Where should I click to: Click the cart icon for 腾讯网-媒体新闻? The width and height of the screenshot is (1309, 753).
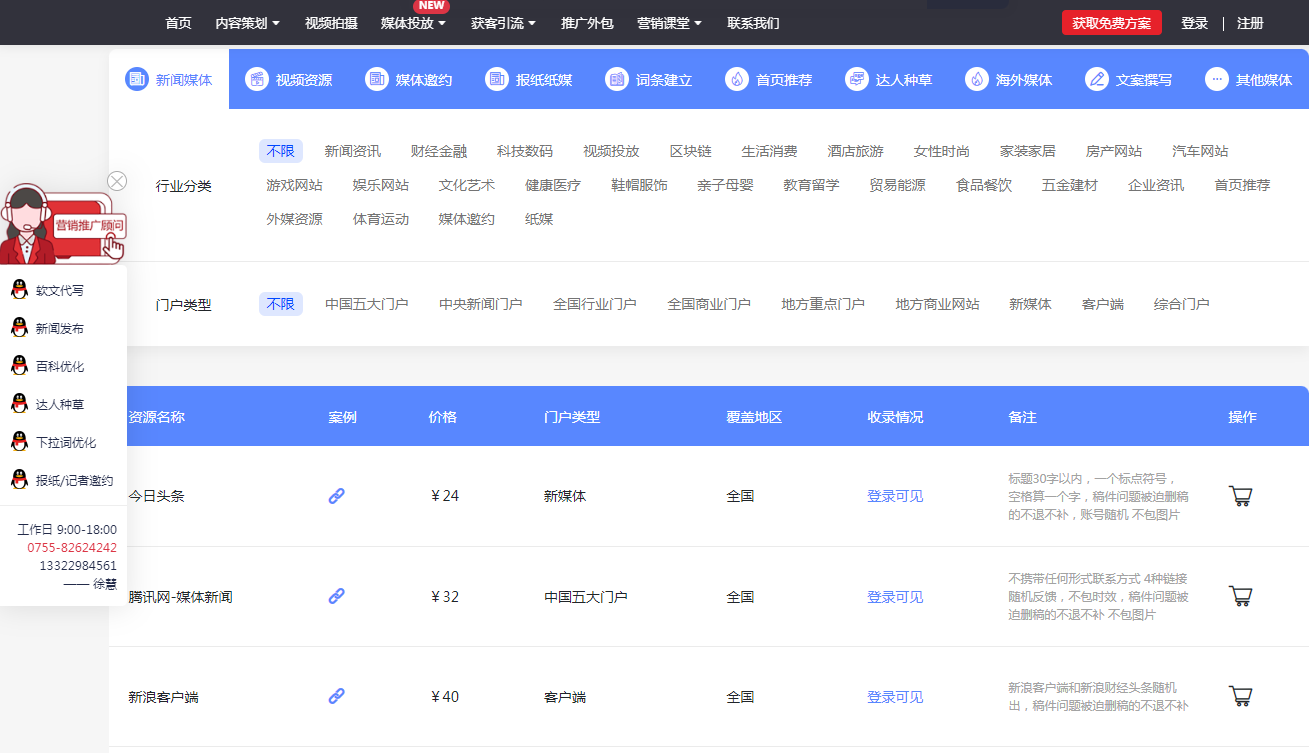(x=1240, y=596)
